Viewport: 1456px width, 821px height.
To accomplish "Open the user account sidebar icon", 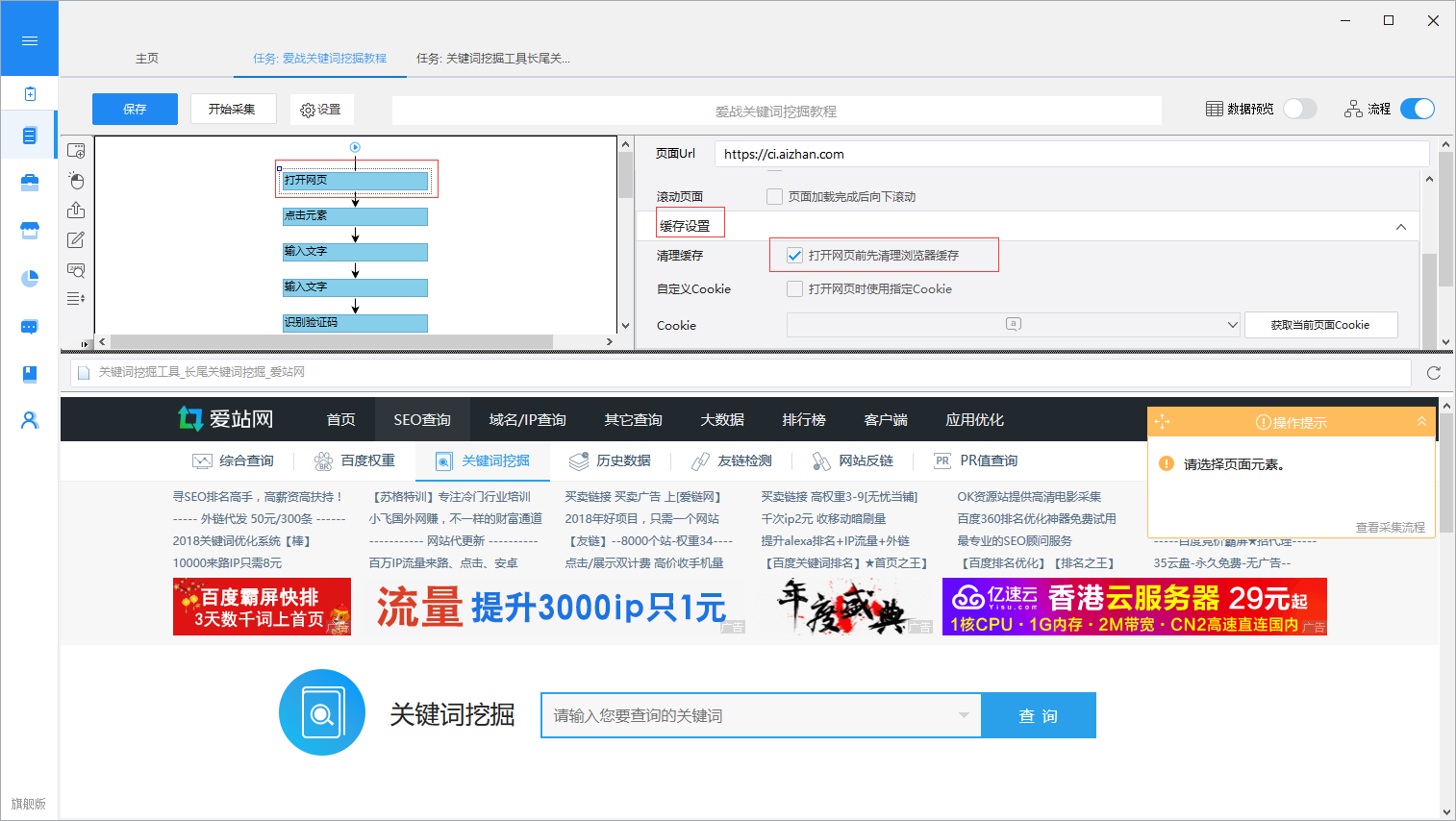I will click(x=30, y=420).
